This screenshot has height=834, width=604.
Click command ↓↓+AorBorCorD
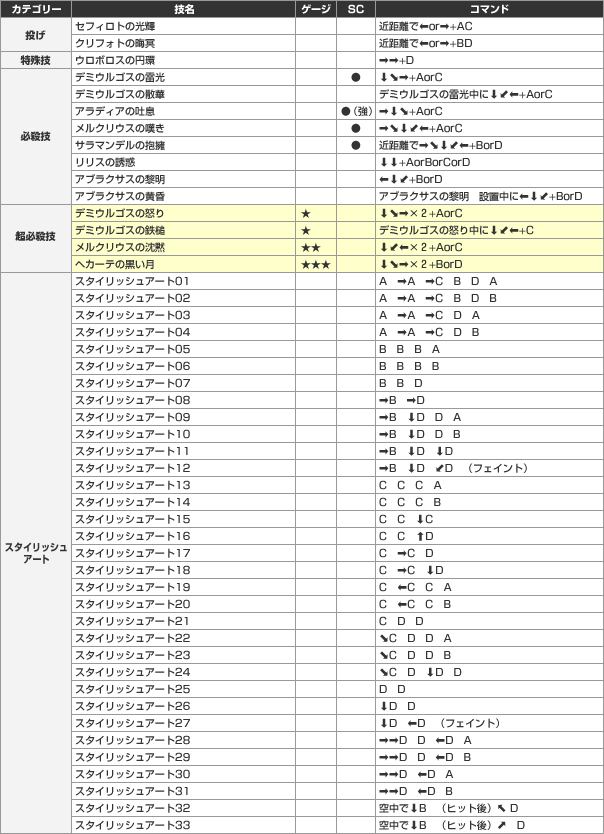pos(424,162)
